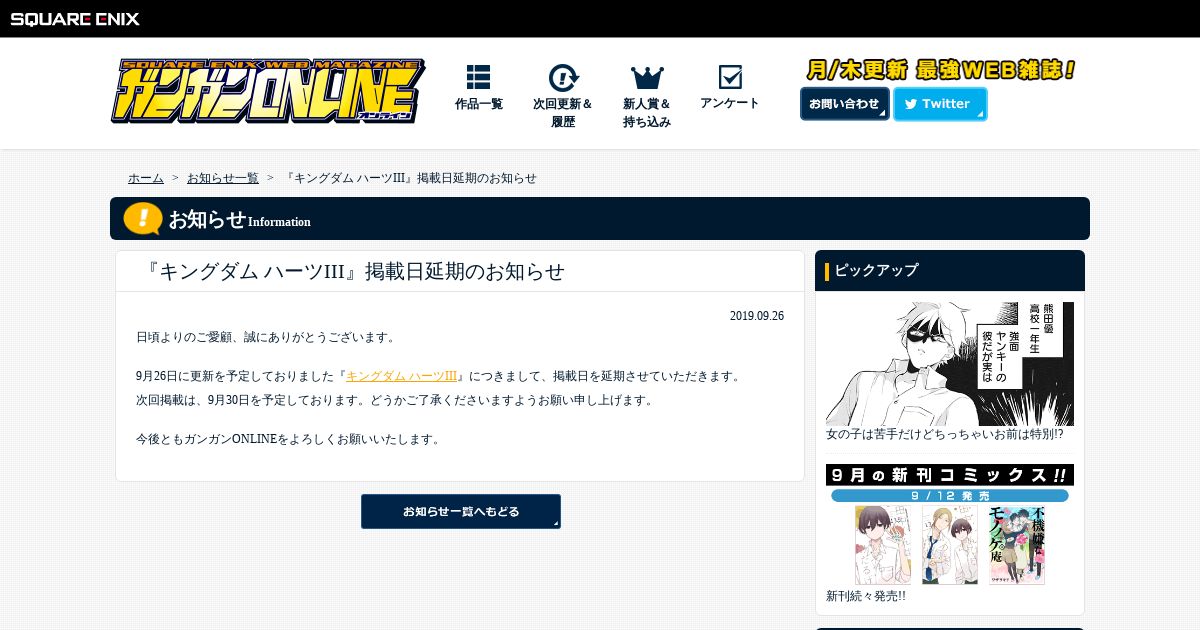This screenshot has height=630, width=1200.
Task: Open the Gangan ONLINE magazine logo
Action: tap(267, 91)
